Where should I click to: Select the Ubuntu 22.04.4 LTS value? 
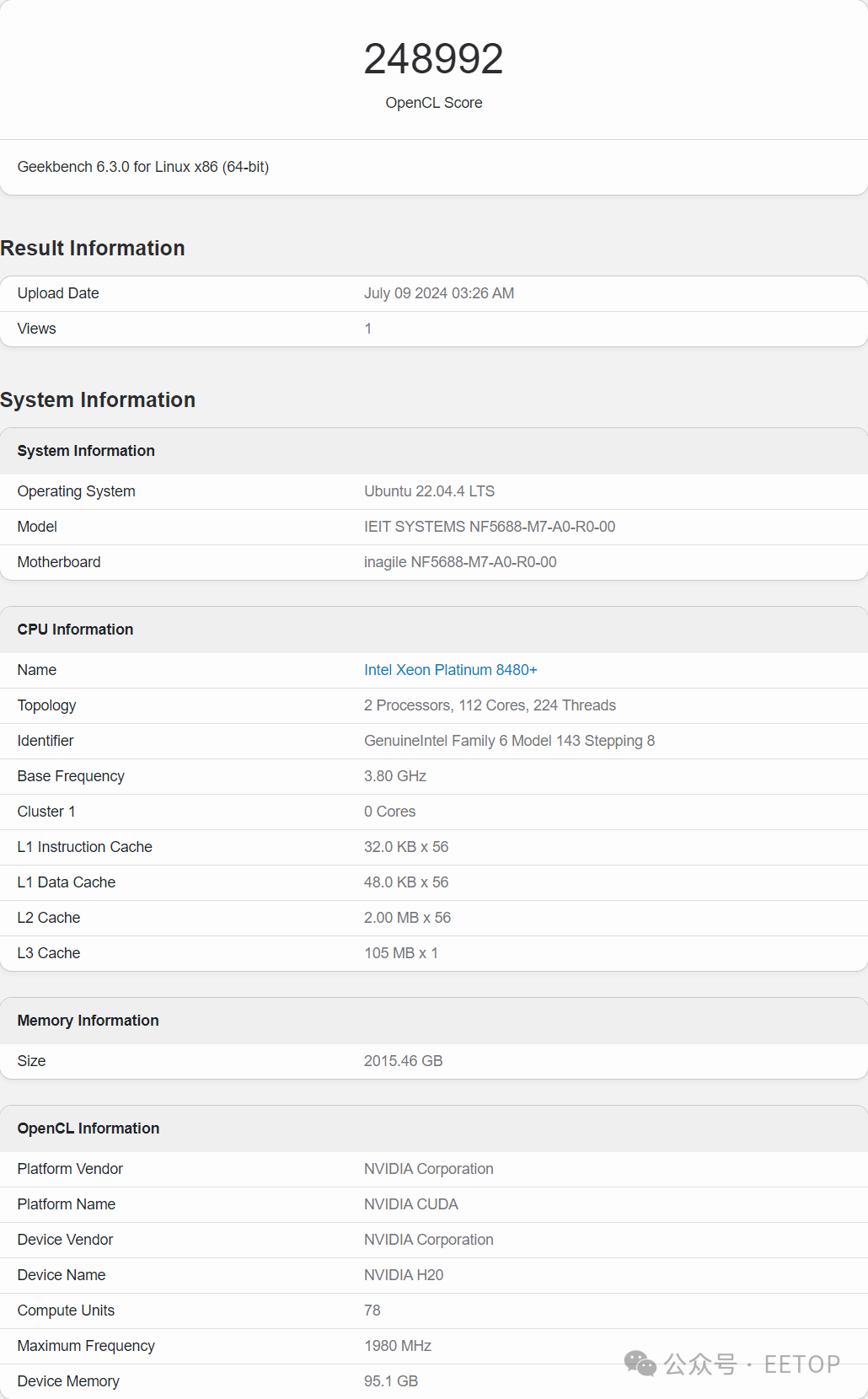pos(429,491)
